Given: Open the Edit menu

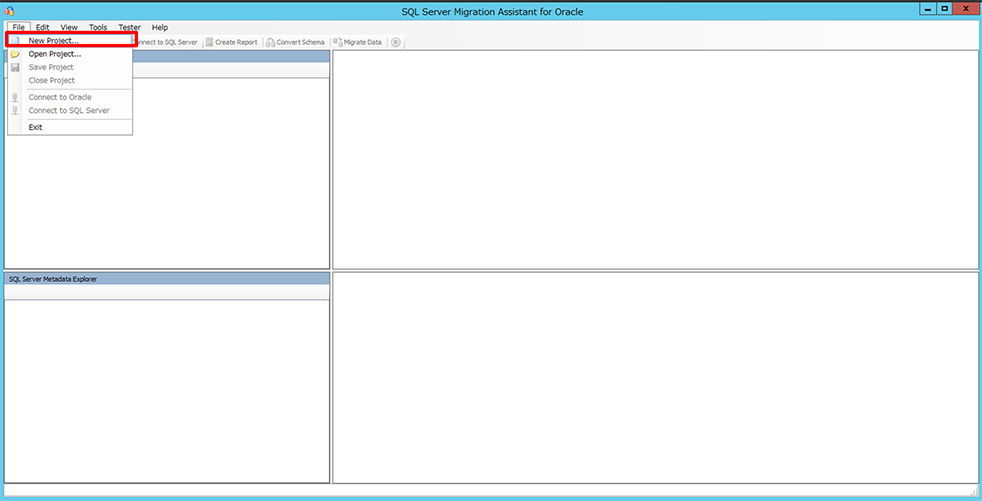Looking at the screenshot, I should click(x=43, y=28).
